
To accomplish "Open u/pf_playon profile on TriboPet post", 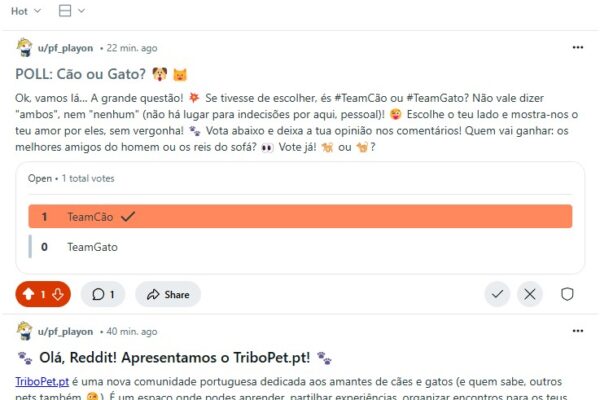I will [x=65, y=331].
